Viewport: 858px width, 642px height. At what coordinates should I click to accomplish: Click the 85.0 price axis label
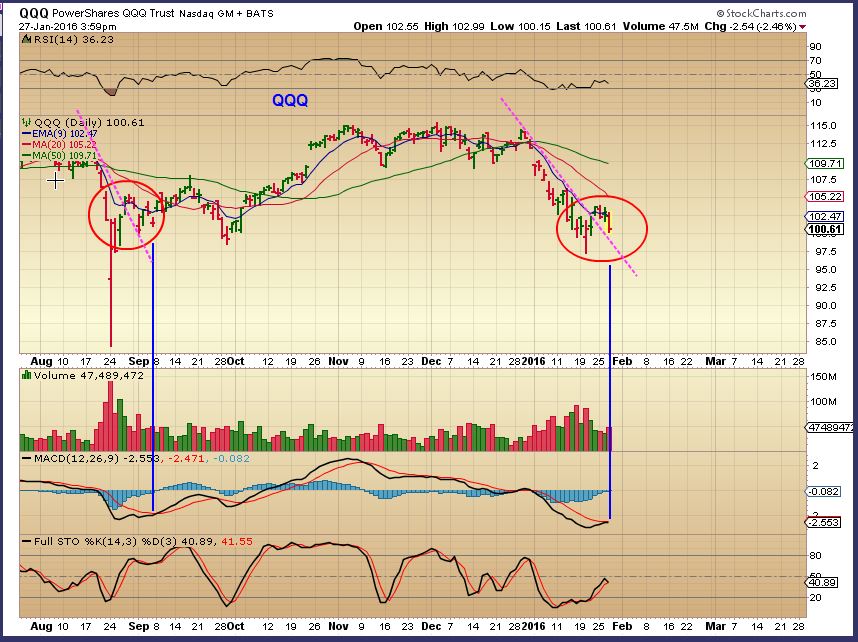tap(825, 342)
